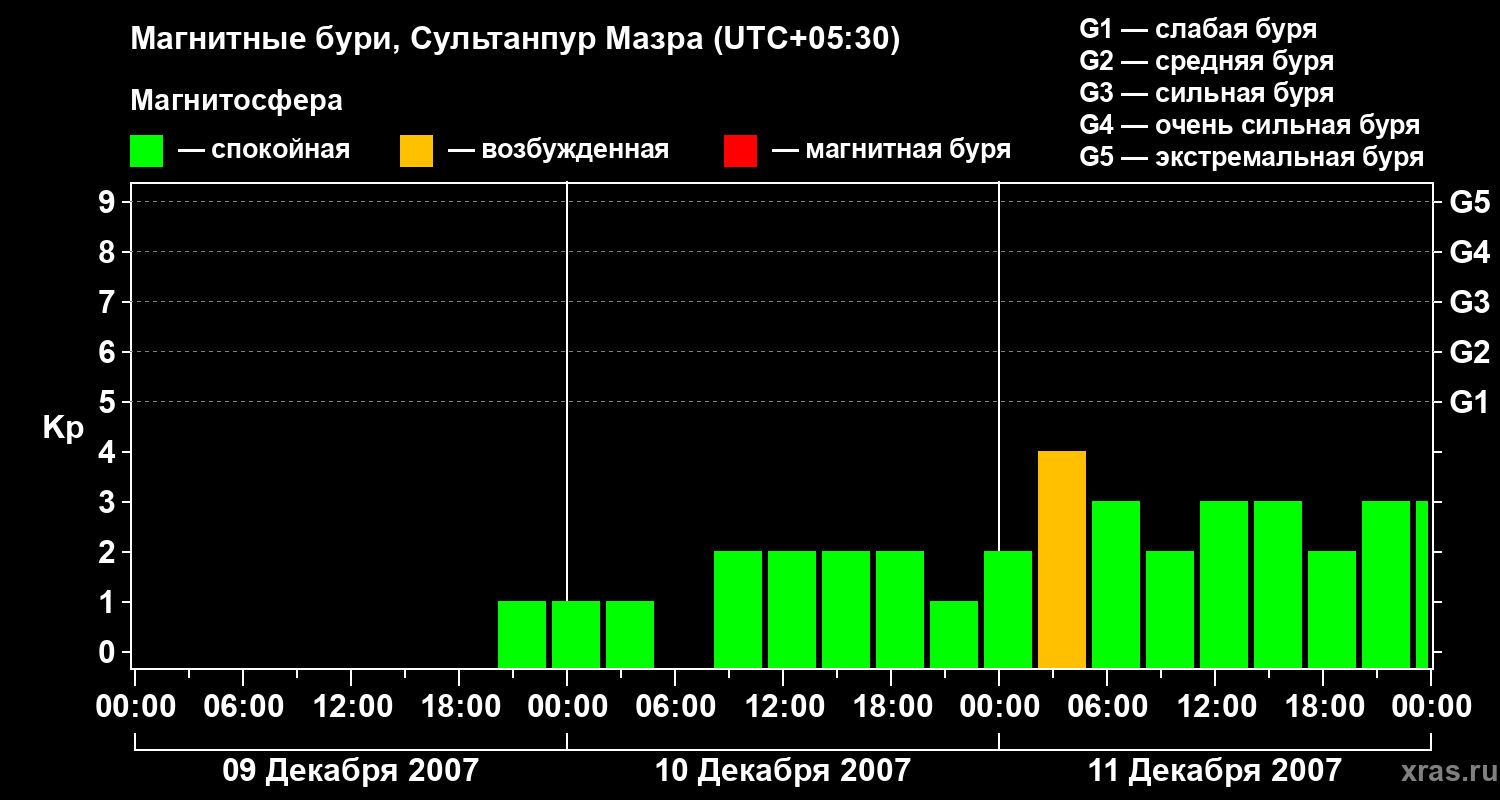Click the right-axis «G3» tick label
Screen dimensions: 1500x800
click(x=1470, y=302)
